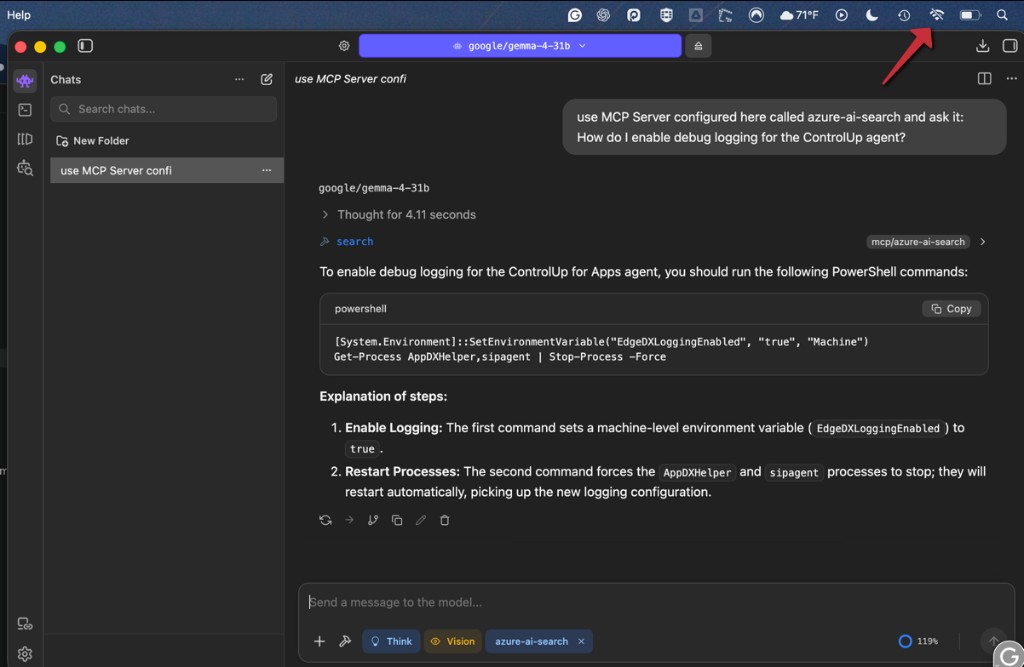Click the 'use MCP Server confi' chat title
This screenshot has height=667, width=1024.
coord(350,78)
